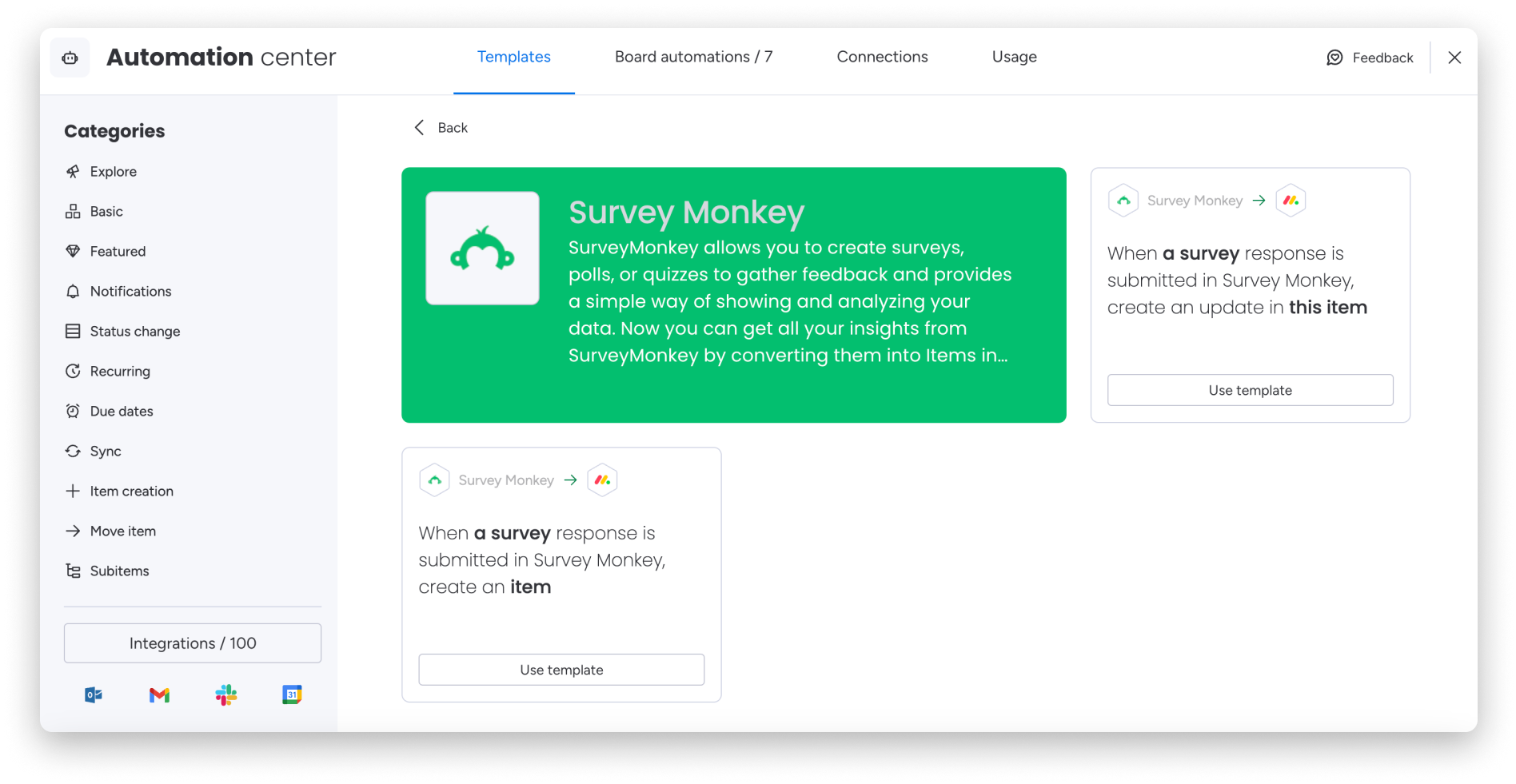The width and height of the screenshot is (1516, 784).
Task: Open the Recurring category
Action: (120, 372)
